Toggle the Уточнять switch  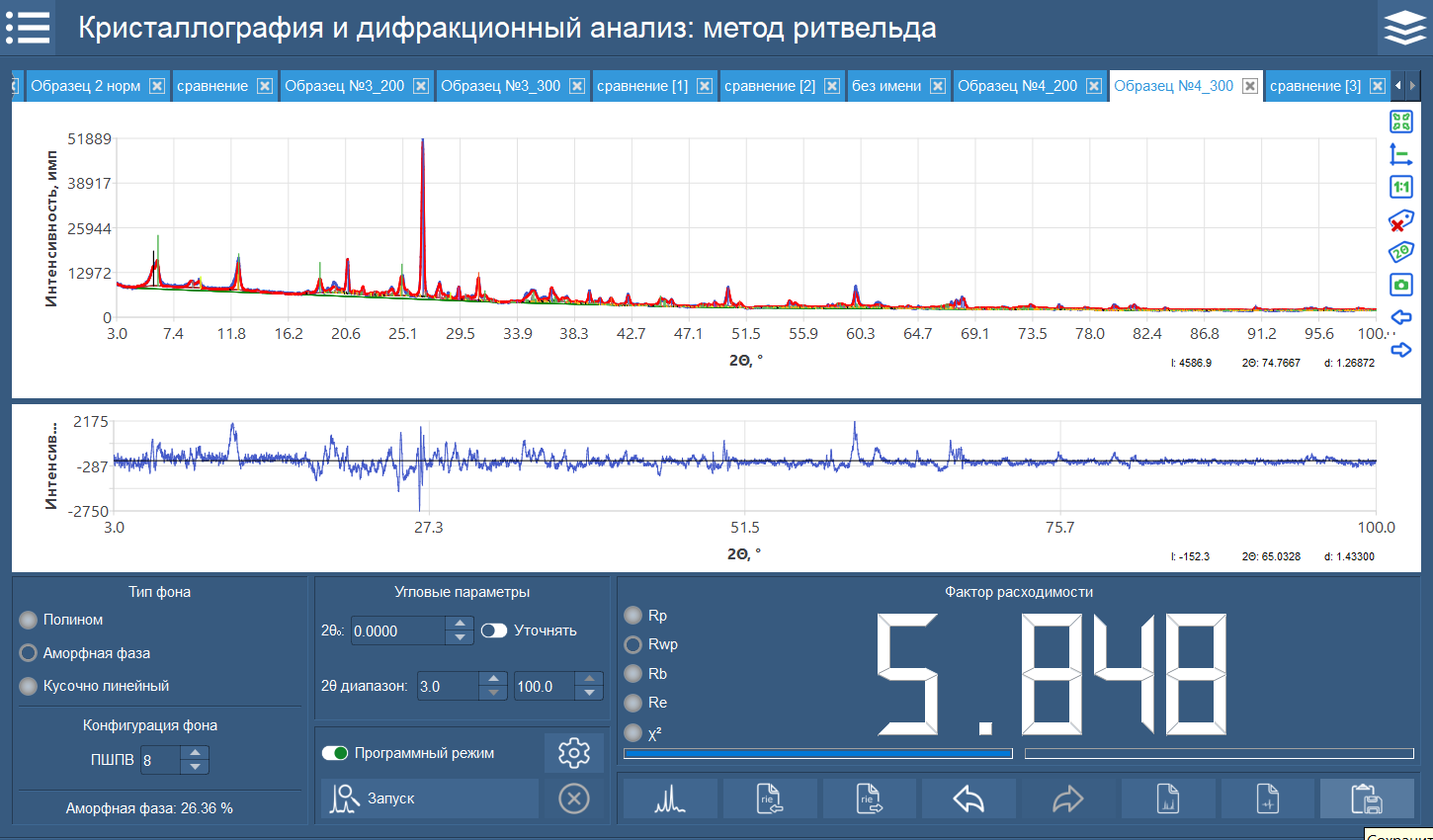494,630
